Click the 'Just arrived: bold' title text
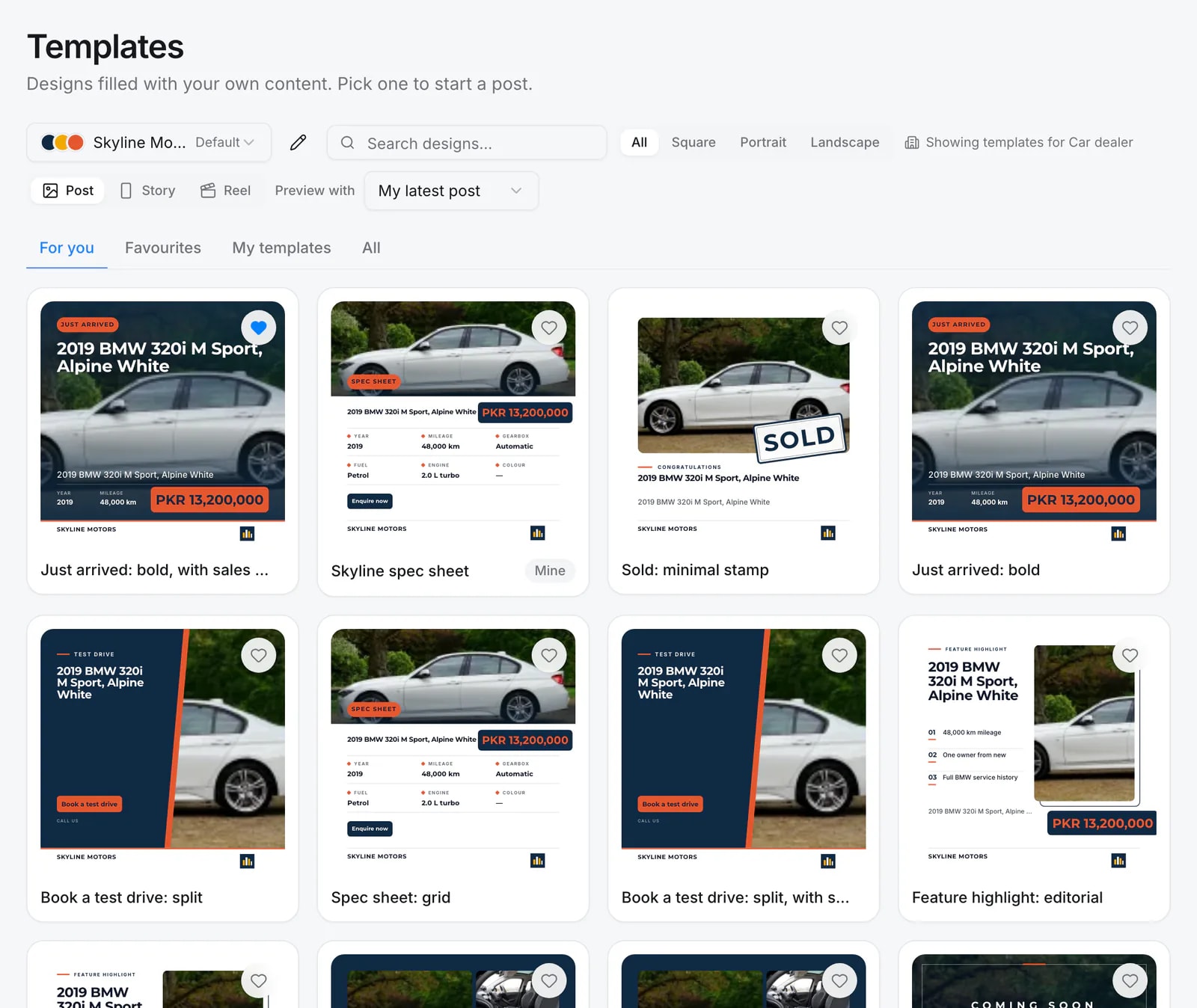The image size is (1197, 1008). coord(976,570)
